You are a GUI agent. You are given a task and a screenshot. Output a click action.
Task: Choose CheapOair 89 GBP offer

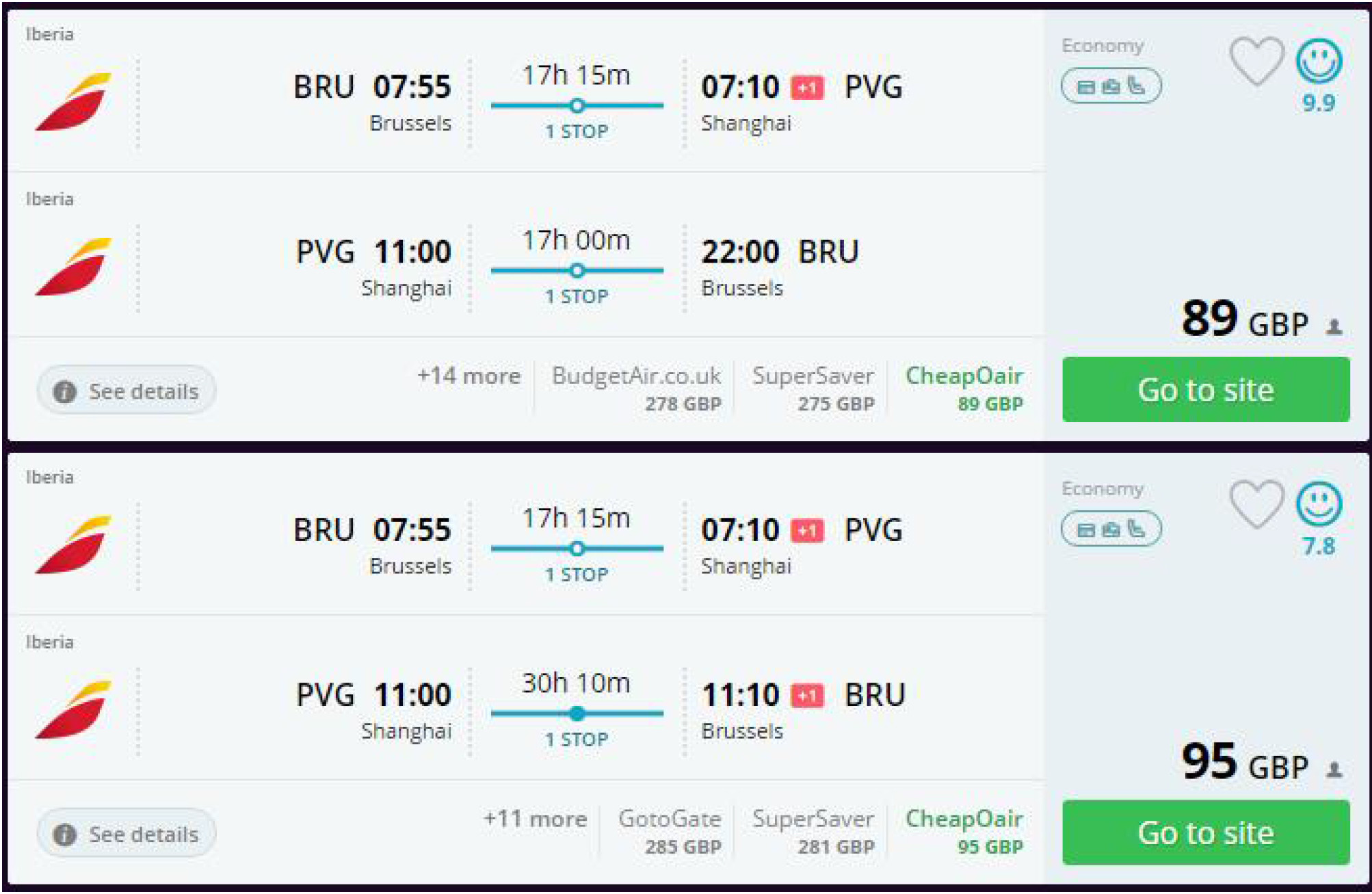tap(964, 389)
